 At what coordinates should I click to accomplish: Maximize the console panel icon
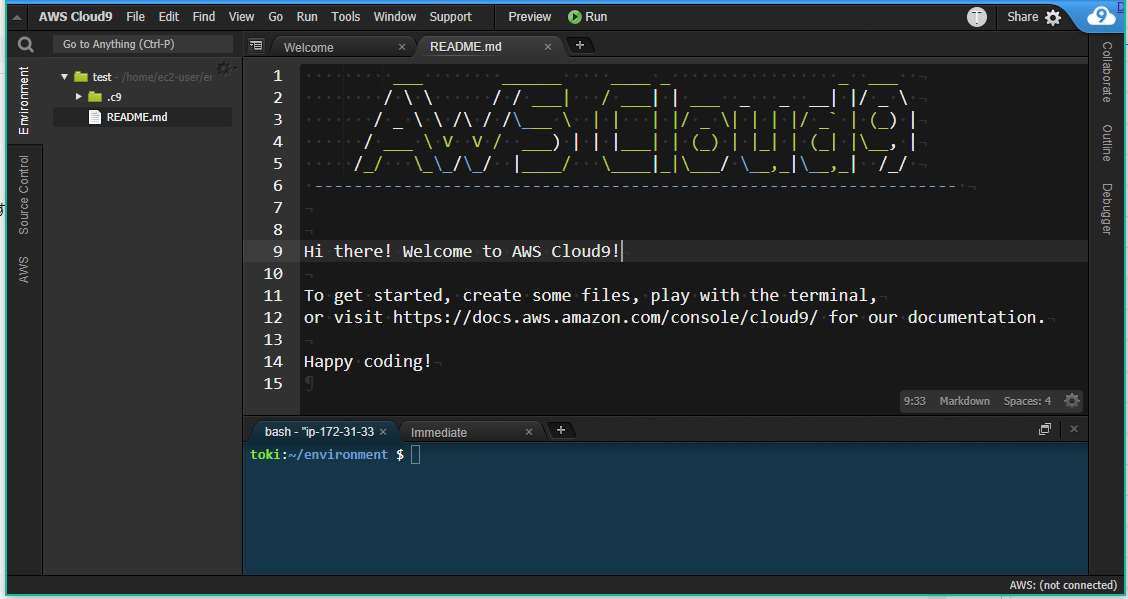click(1045, 429)
